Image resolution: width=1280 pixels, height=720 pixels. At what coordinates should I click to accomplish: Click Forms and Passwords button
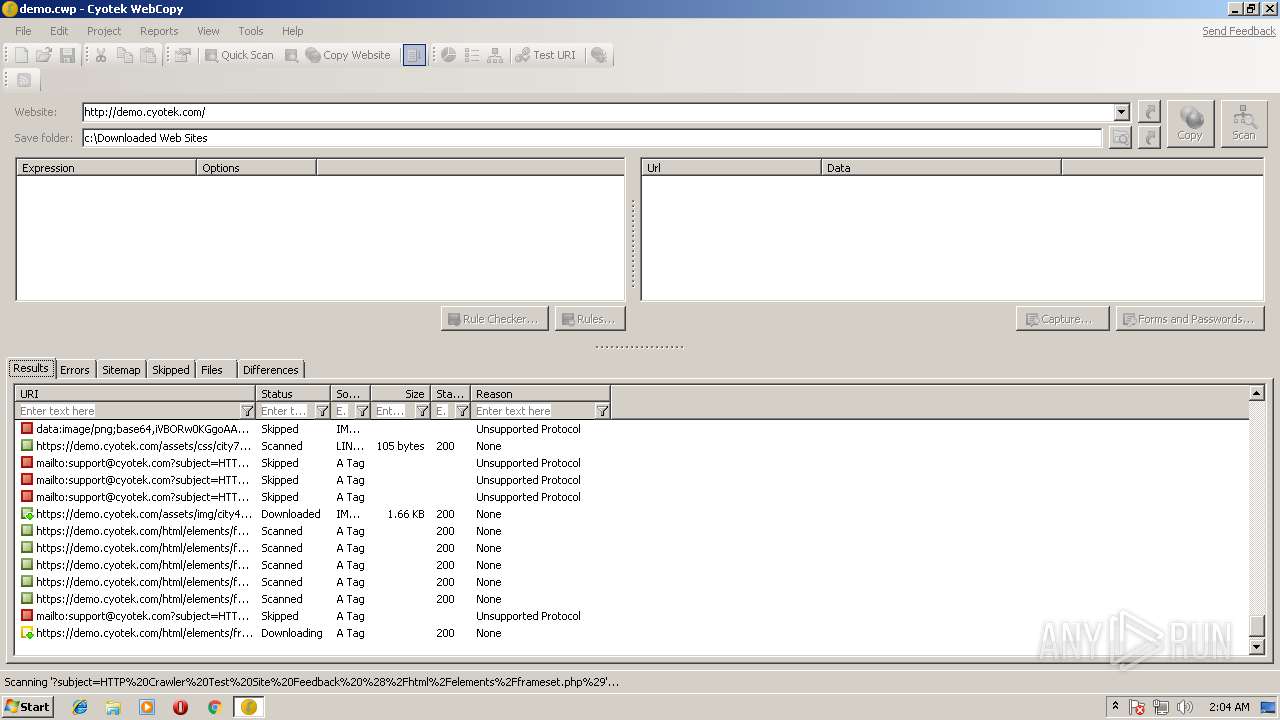[1190, 319]
